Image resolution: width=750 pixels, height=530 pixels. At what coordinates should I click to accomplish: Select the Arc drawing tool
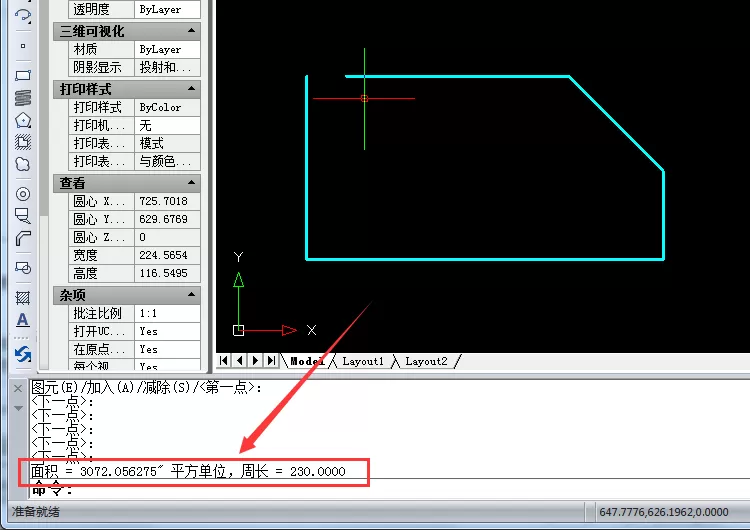(22, 15)
